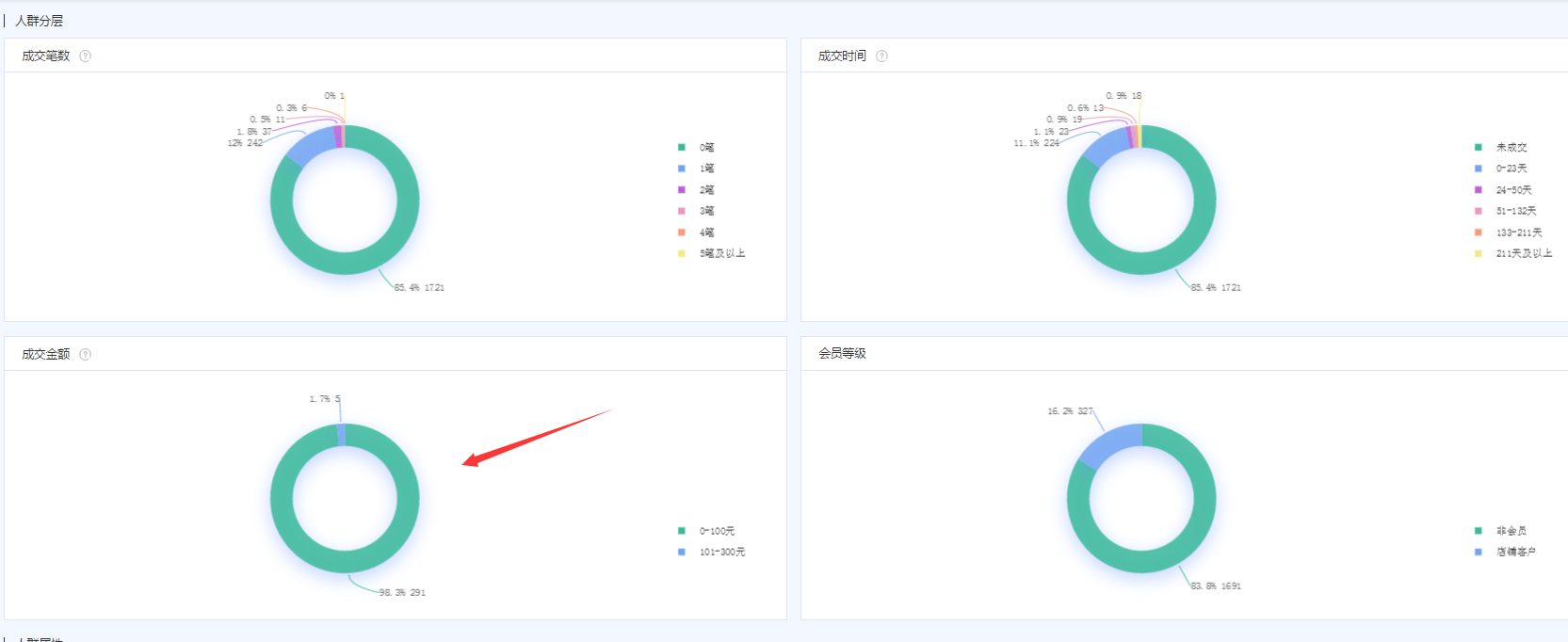Toggle the 0笔 legend item
The image size is (1568, 642).
click(x=705, y=148)
